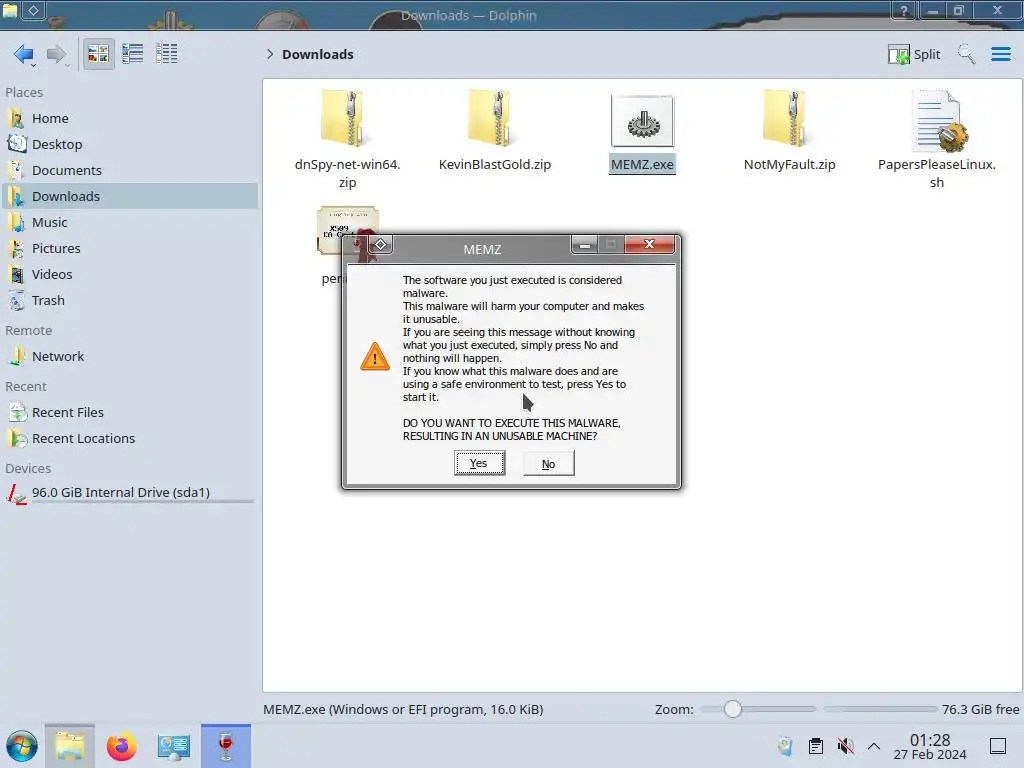Switch to Compact view mode
1024x768 pixels.
pos(133,54)
